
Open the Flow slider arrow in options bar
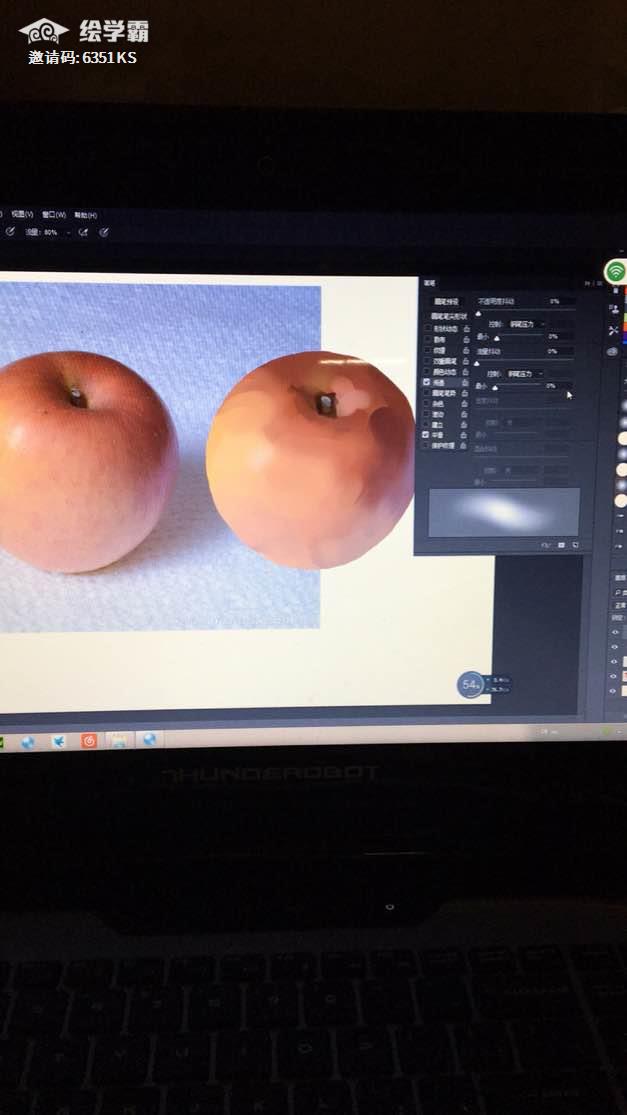click(x=68, y=233)
